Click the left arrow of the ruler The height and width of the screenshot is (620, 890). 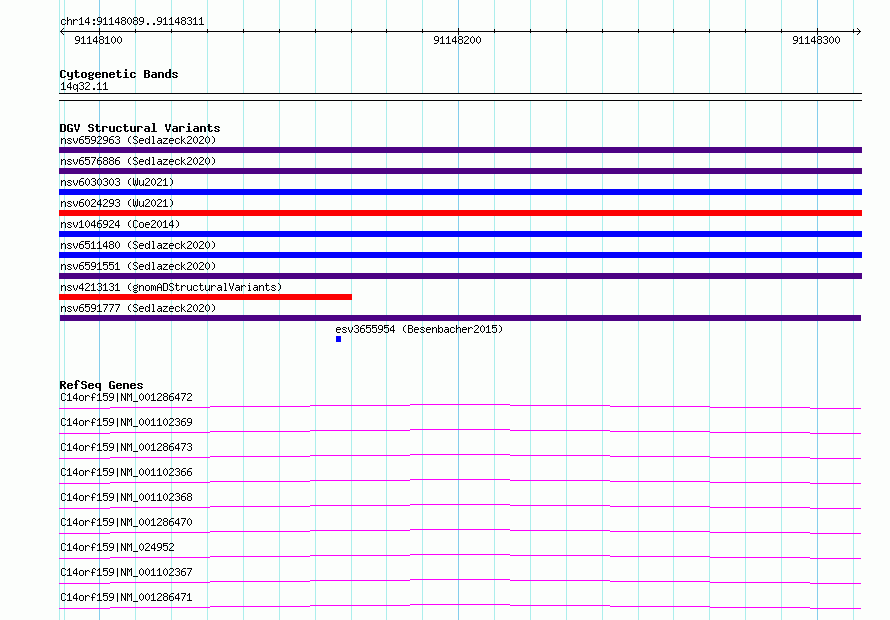click(x=62, y=31)
